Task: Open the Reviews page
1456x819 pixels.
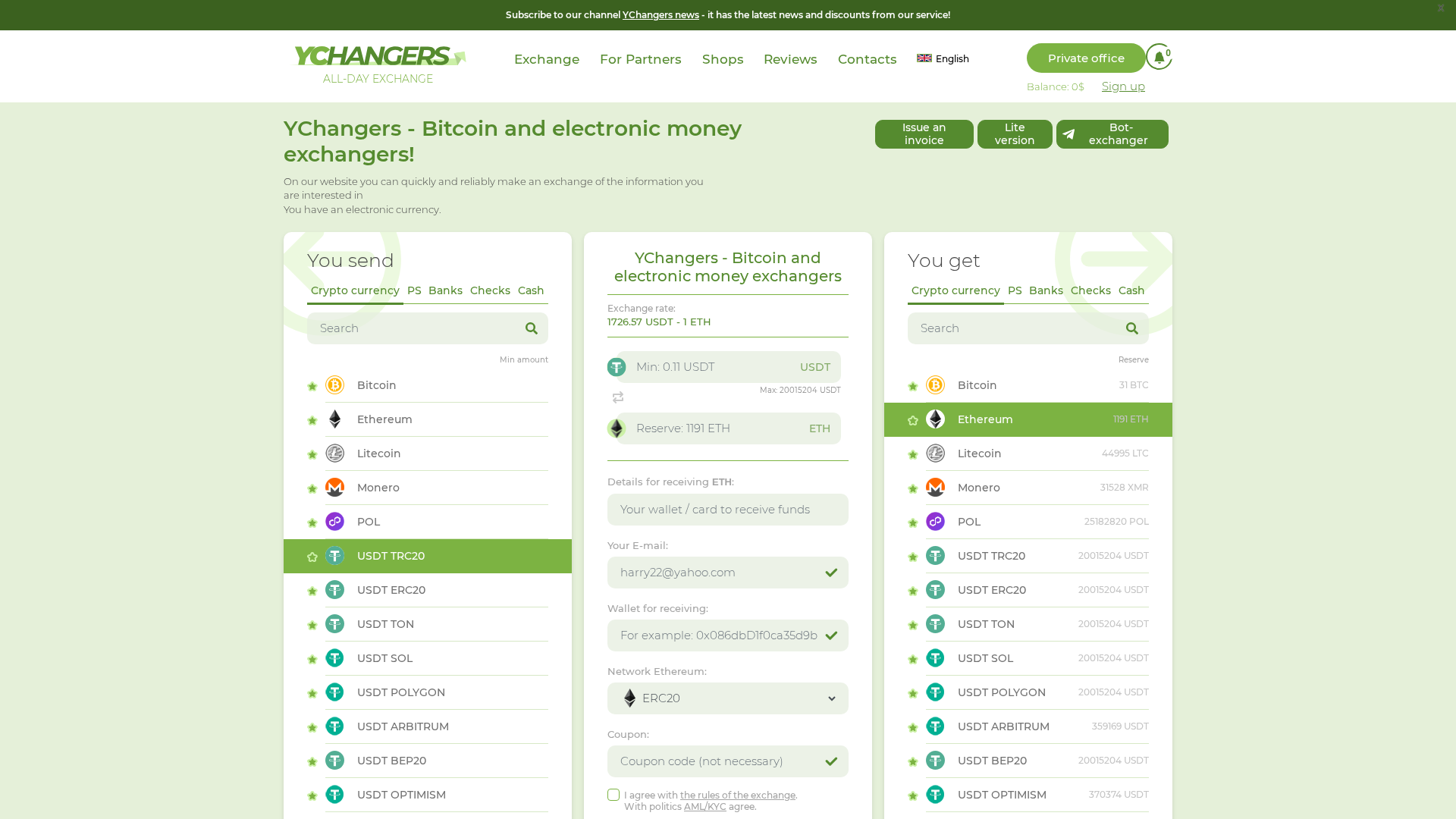Action: [790, 59]
